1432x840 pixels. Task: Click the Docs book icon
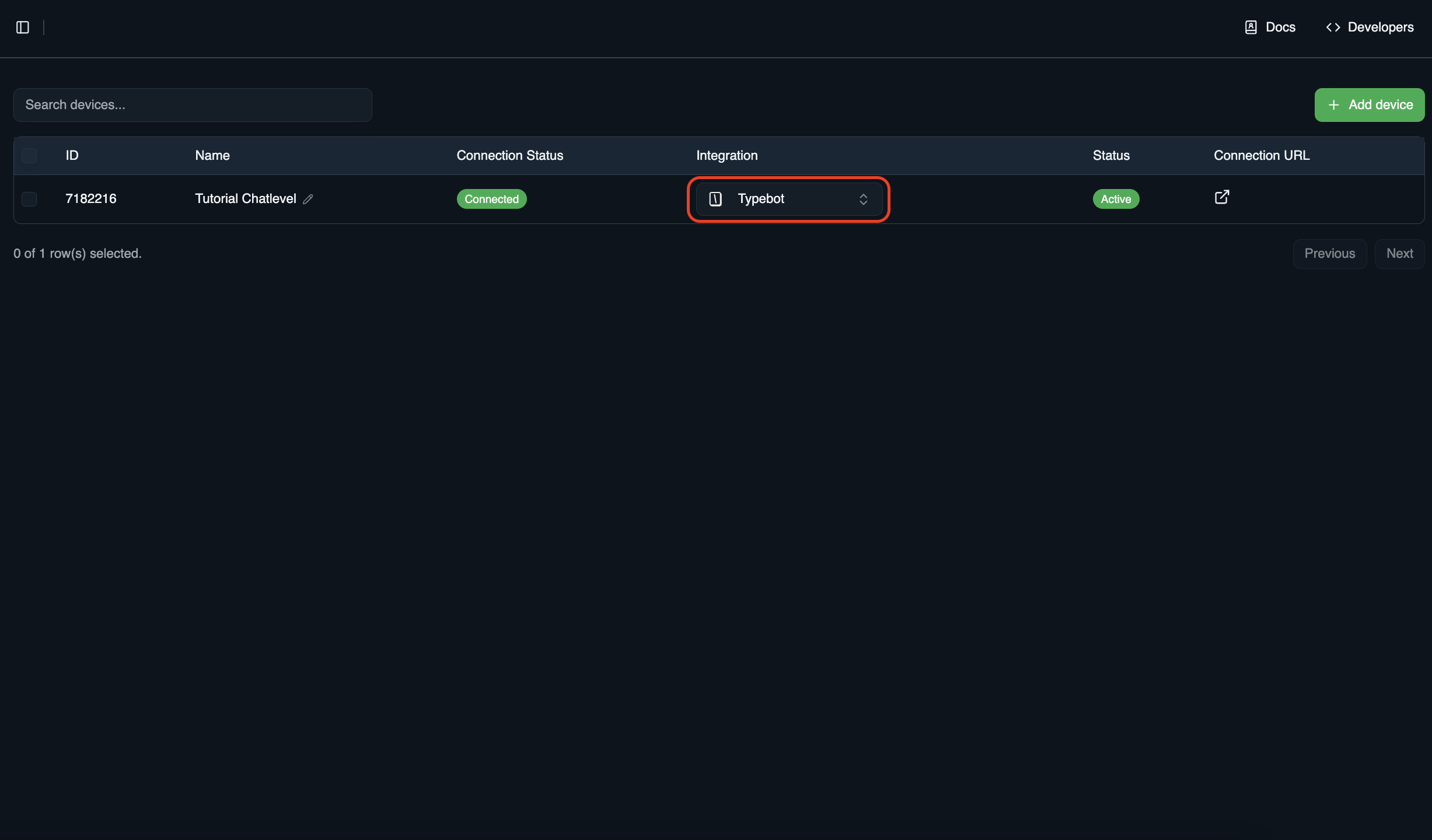[1251, 27]
